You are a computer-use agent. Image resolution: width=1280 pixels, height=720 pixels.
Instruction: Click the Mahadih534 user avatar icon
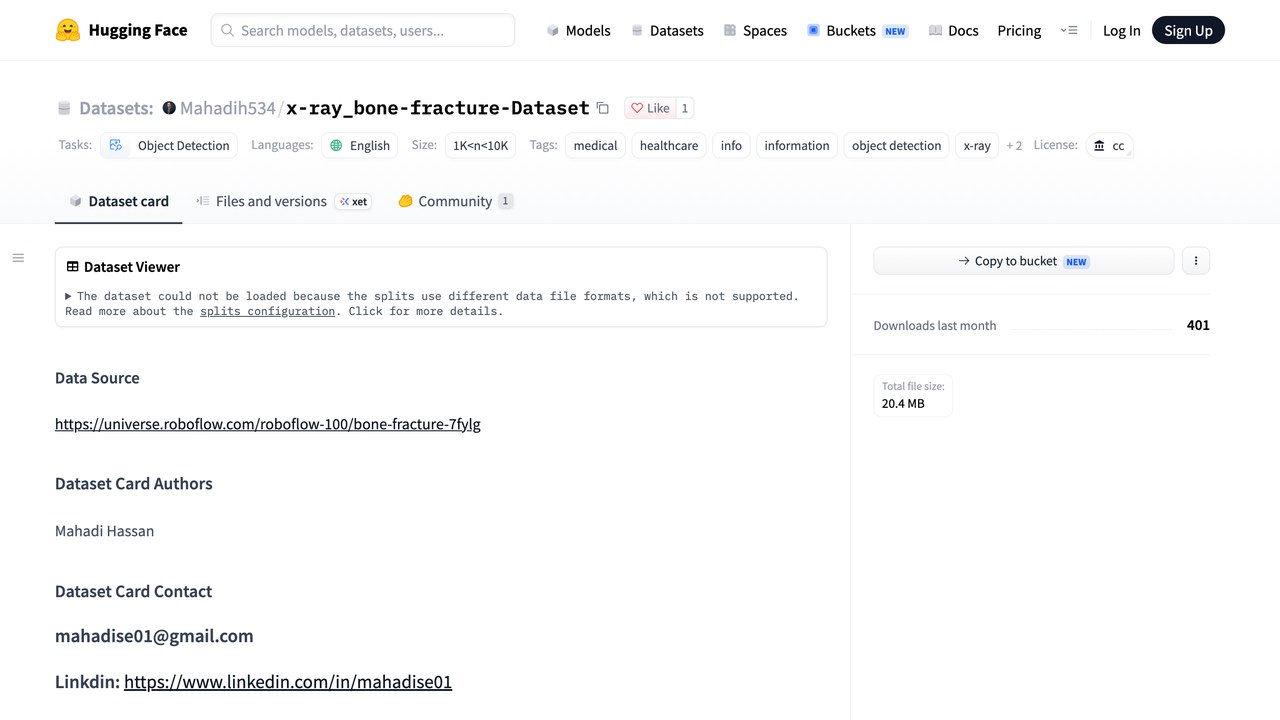tap(169, 108)
